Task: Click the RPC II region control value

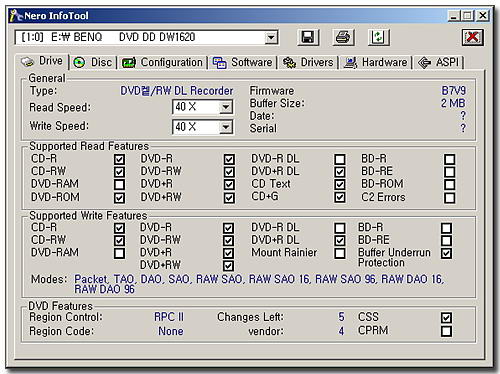Action: (169, 317)
